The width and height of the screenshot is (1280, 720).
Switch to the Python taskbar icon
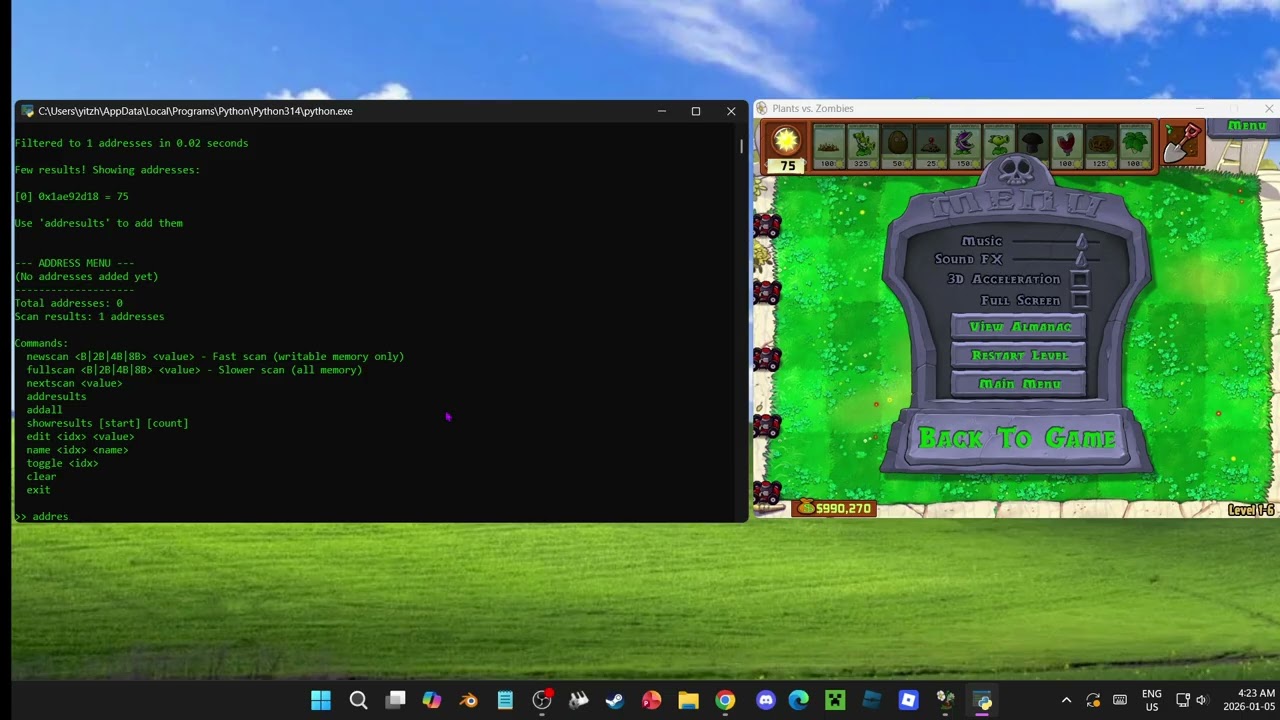coord(982,700)
